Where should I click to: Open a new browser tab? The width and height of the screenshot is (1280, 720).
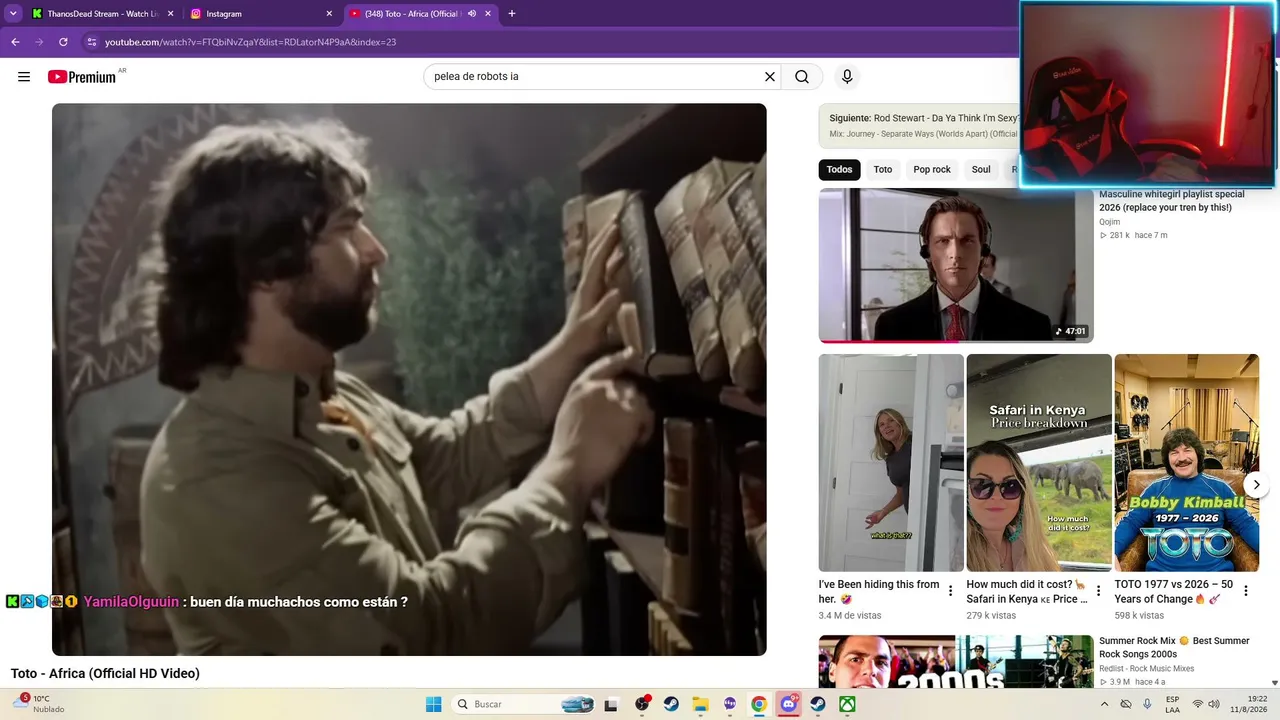click(x=512, y=14)
